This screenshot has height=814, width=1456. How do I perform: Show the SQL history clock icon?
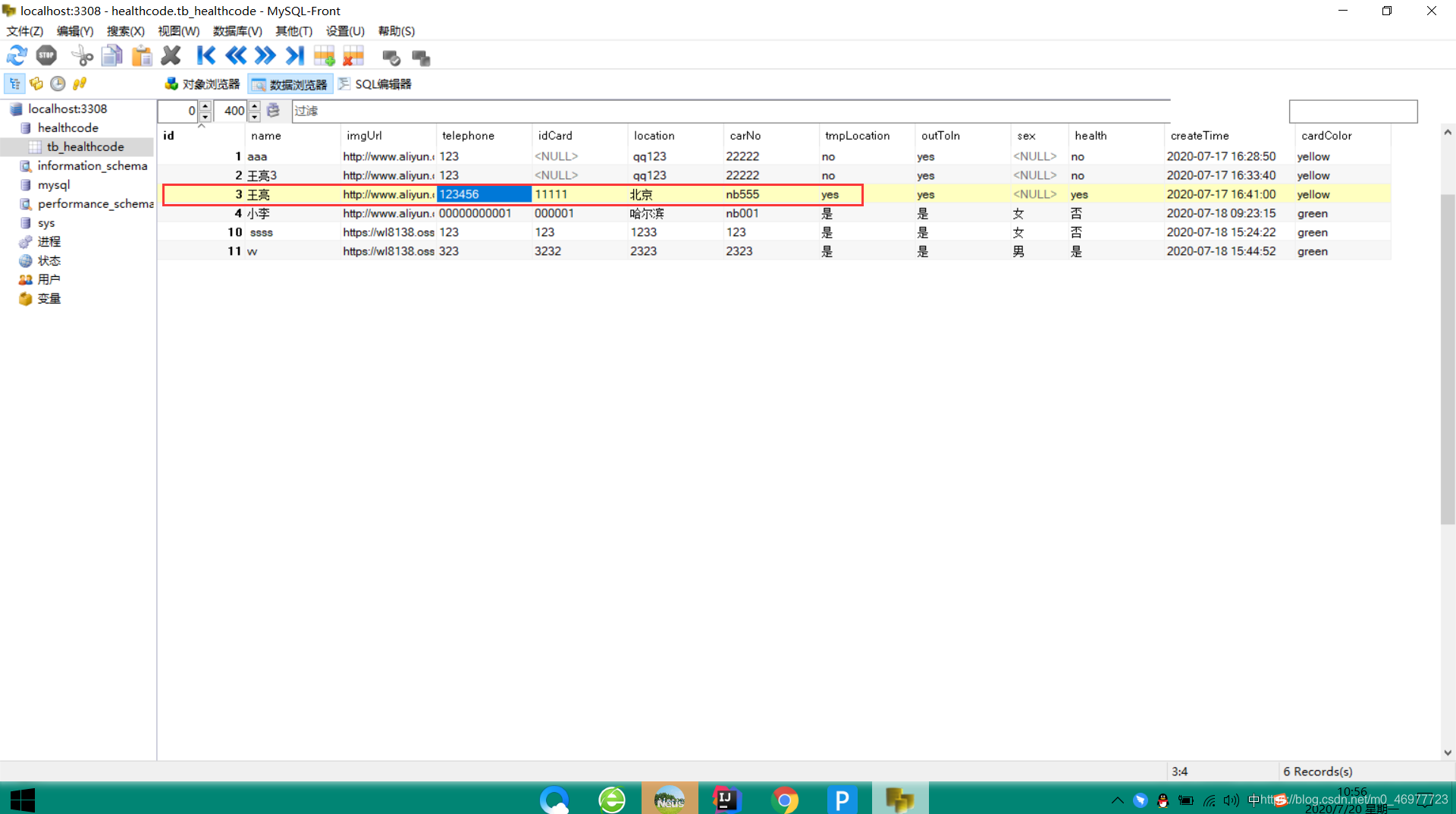pos(58,83)
